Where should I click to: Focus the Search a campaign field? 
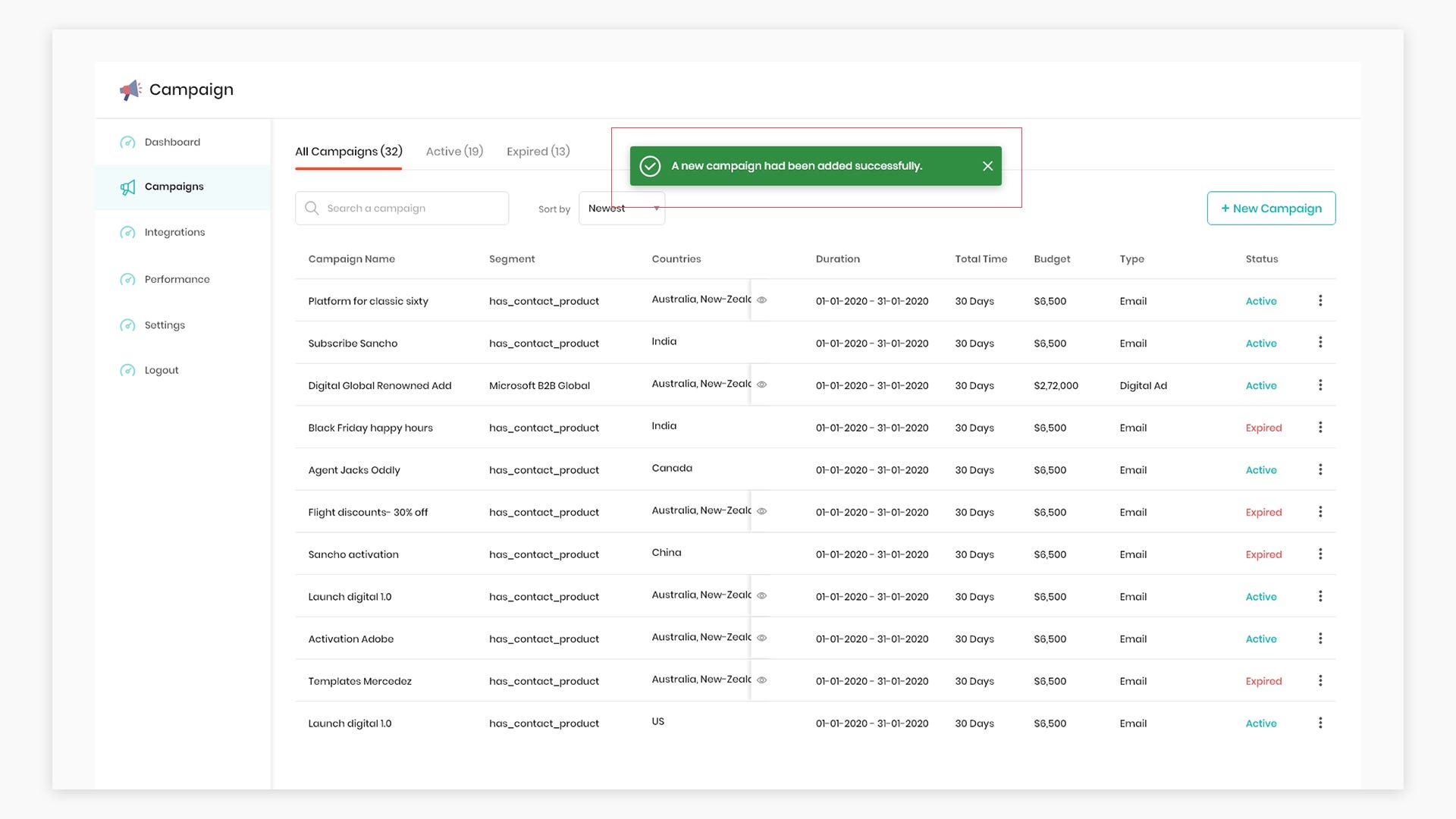coord(402,209)
